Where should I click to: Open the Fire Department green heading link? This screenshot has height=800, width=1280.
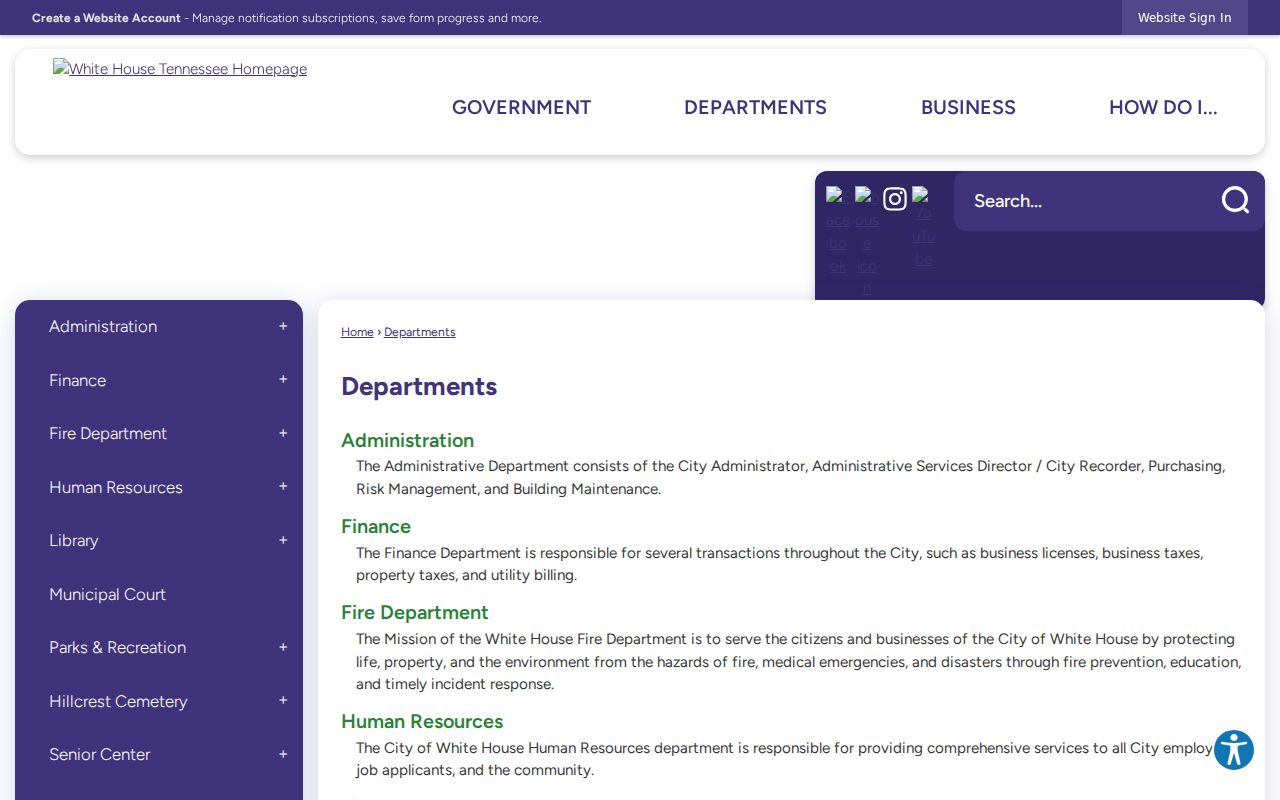click(415, 612)
